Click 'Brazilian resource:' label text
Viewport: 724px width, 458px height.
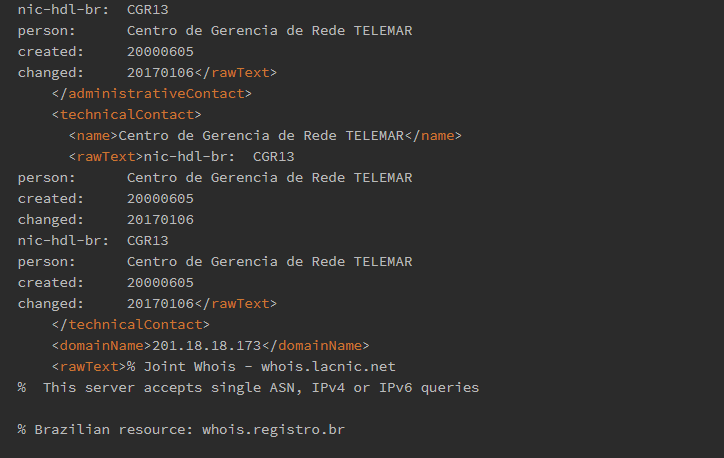coord(114,429)
